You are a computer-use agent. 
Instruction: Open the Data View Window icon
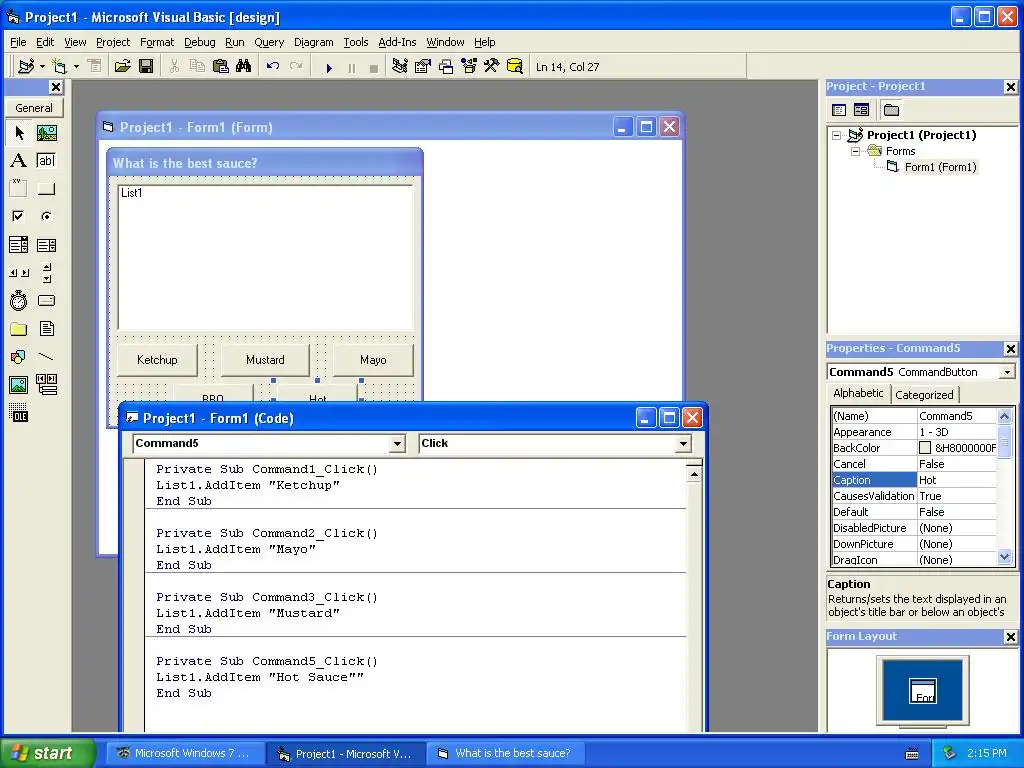pos(515,67)
